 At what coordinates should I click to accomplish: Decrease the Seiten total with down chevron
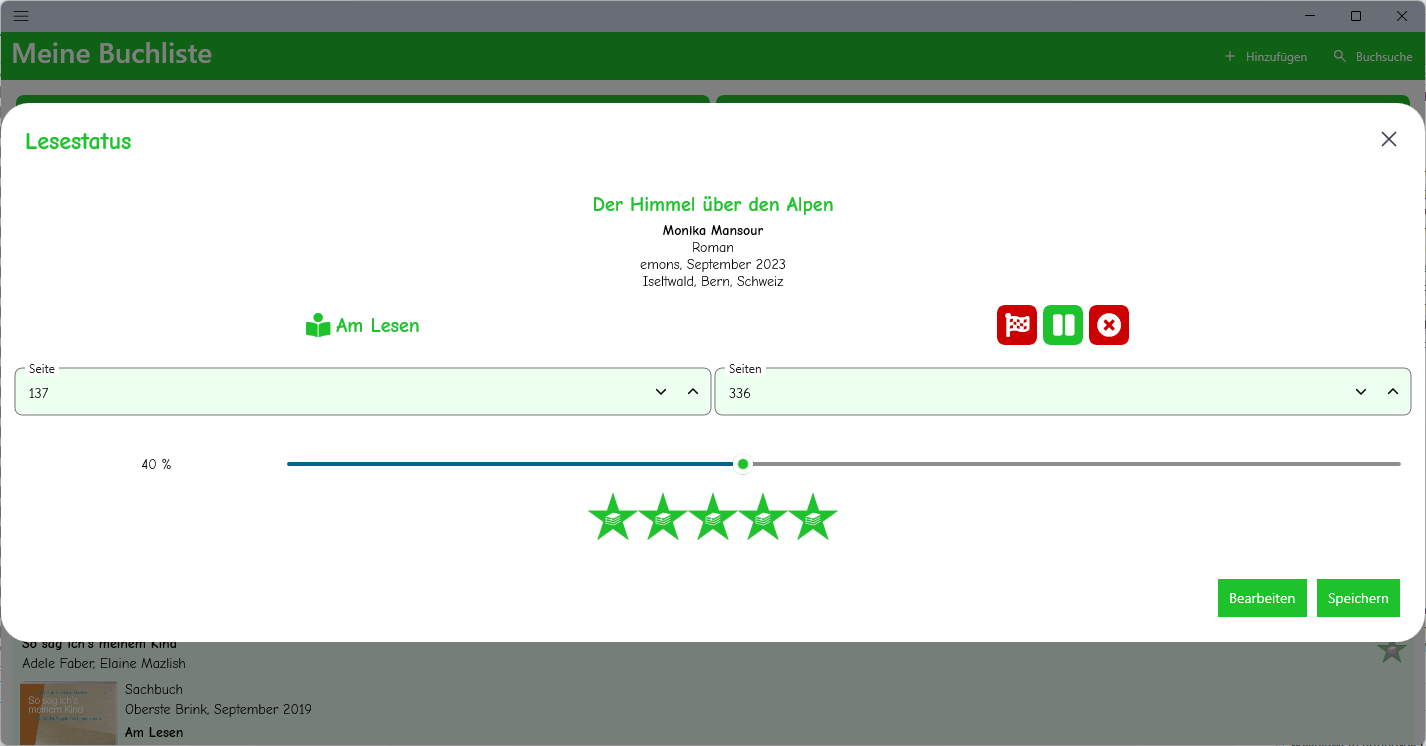pos(1361,392)
